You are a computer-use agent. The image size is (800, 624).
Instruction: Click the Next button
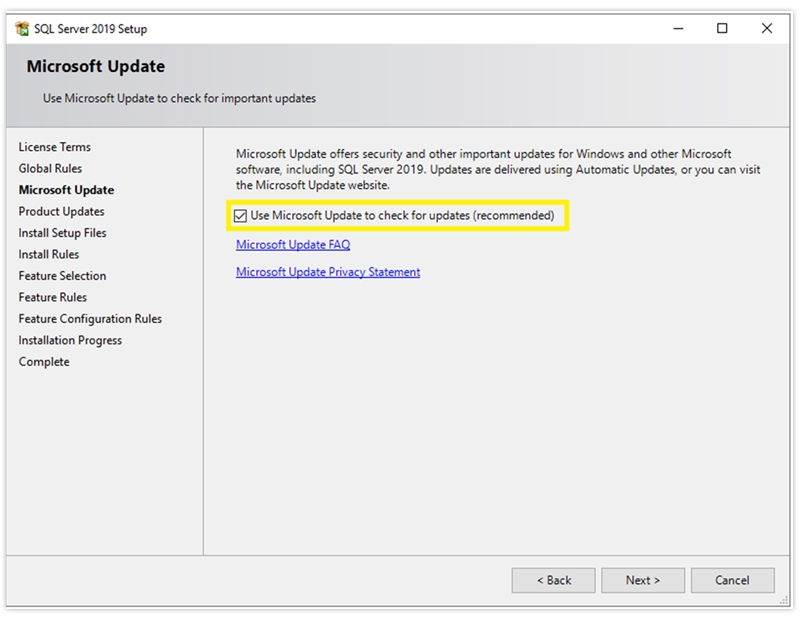pyautogui.click(x=642, y=580)
